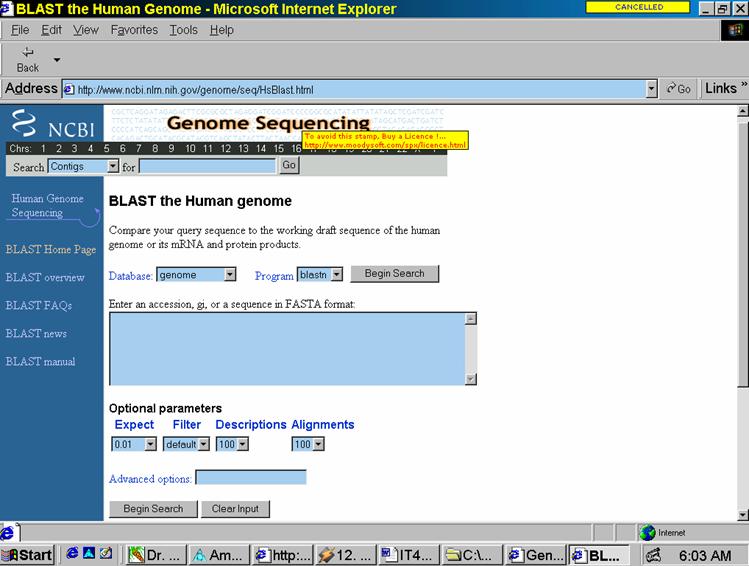Click the Internet zone globe icon
Screen dimensions: 749x566
647,533
